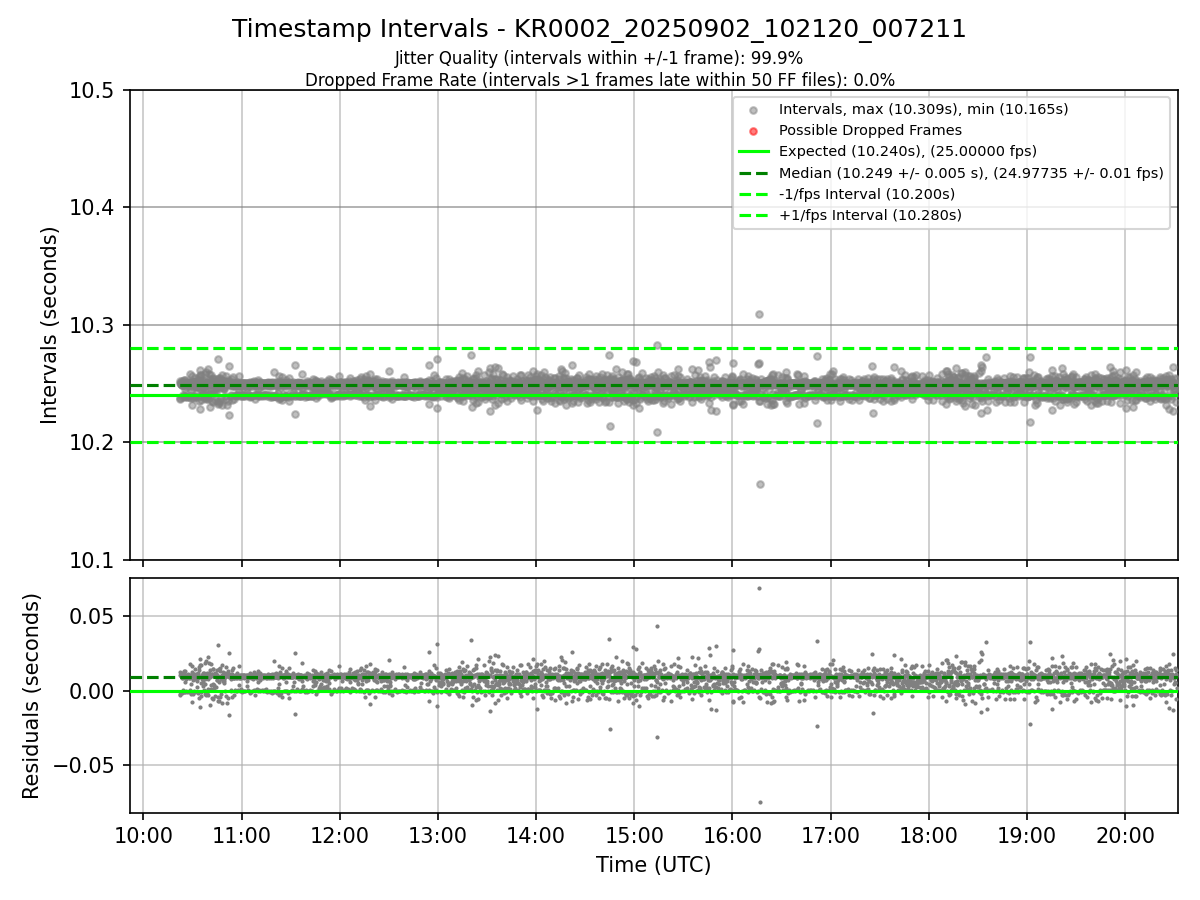
Task: Click the lowest residual point below −0.05
Action: 760,802
